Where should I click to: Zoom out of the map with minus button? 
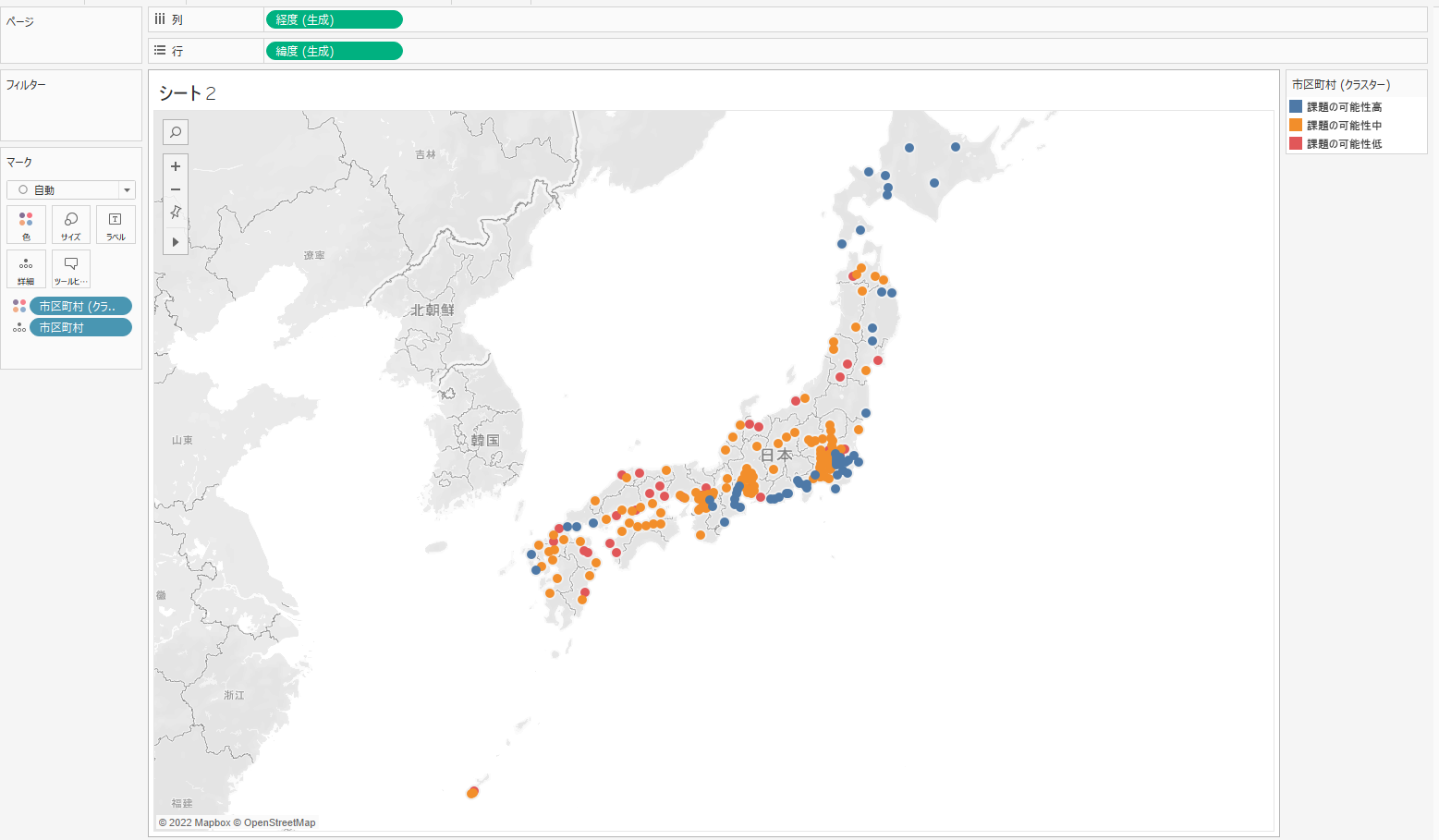point(176,189)
